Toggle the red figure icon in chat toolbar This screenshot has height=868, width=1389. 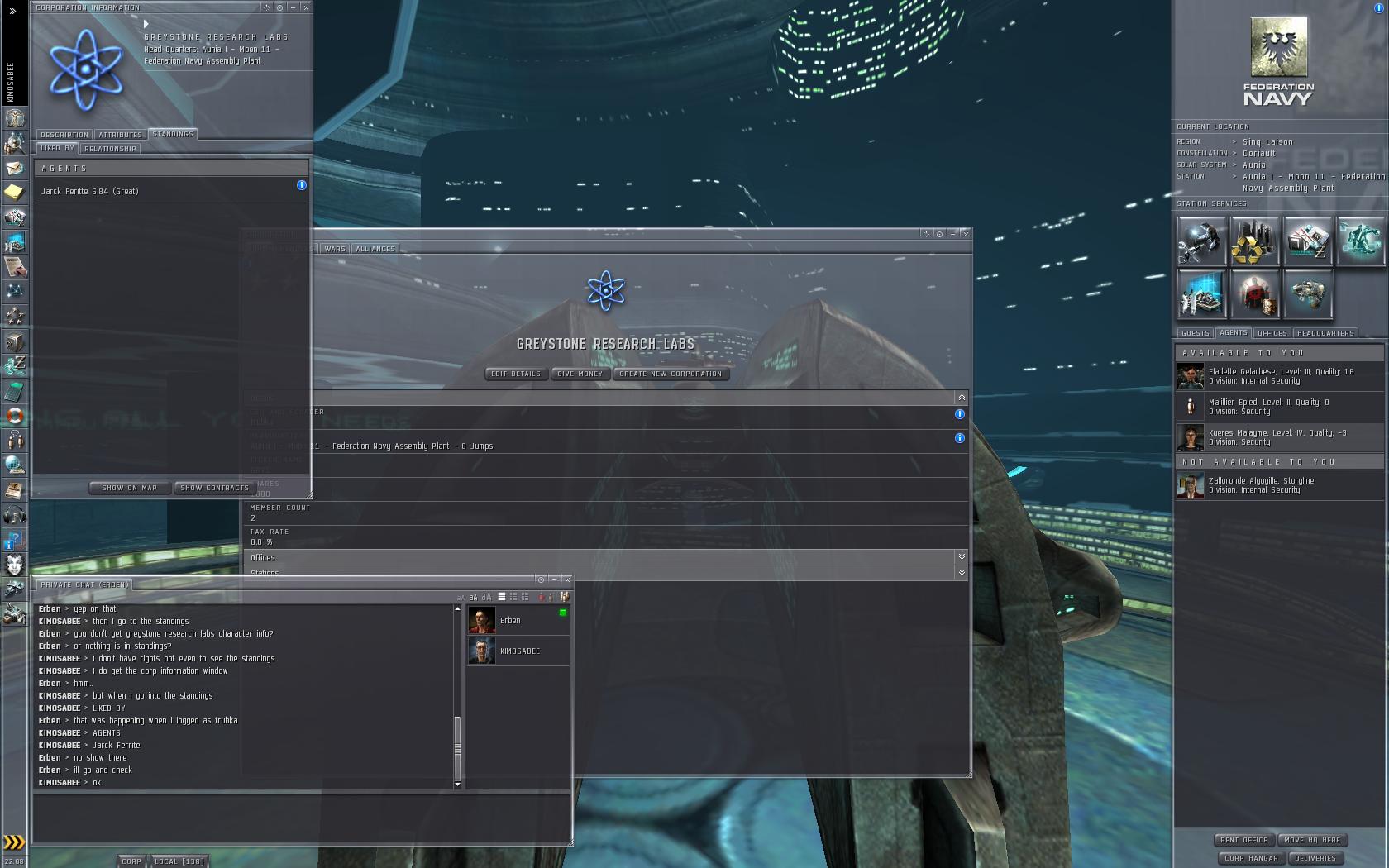pos(542,597)
